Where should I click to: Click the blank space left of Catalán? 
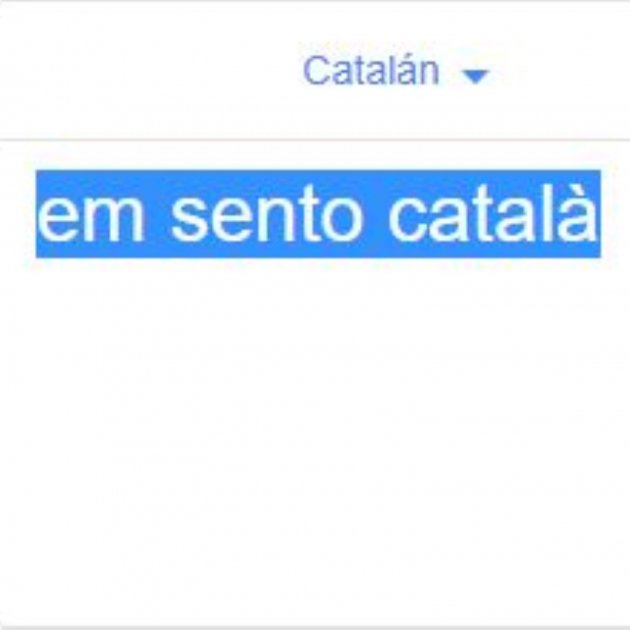pyautogui.click(x=149, y=71)
